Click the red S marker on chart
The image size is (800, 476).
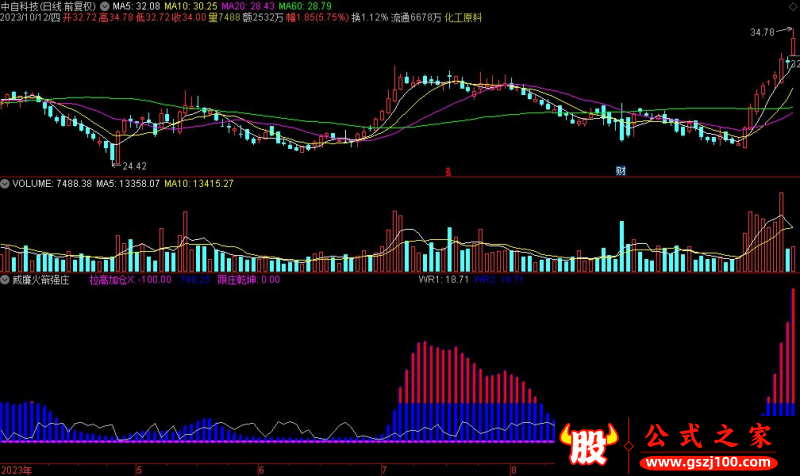(448, 172)
